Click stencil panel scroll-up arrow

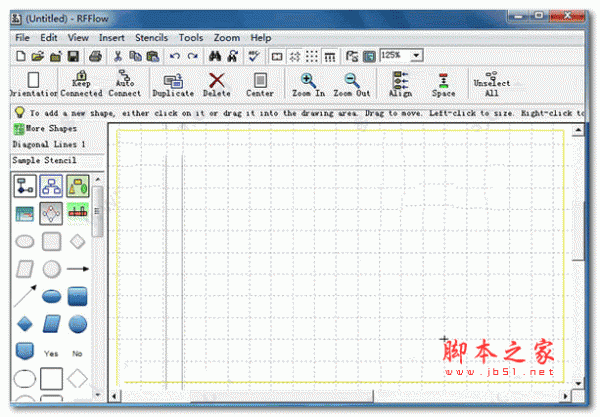tap(98, 179)
